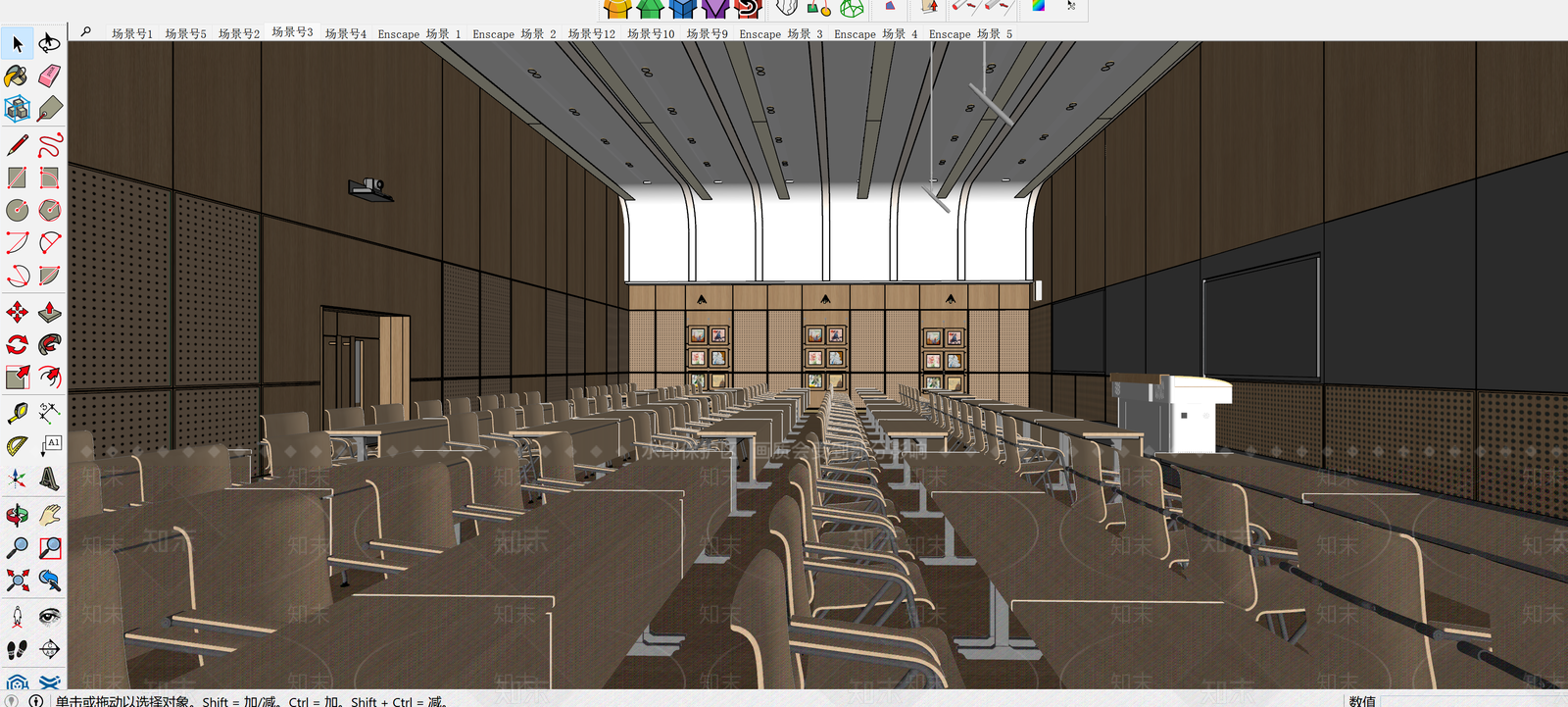Activate the Axes tool

pos(17,479)
